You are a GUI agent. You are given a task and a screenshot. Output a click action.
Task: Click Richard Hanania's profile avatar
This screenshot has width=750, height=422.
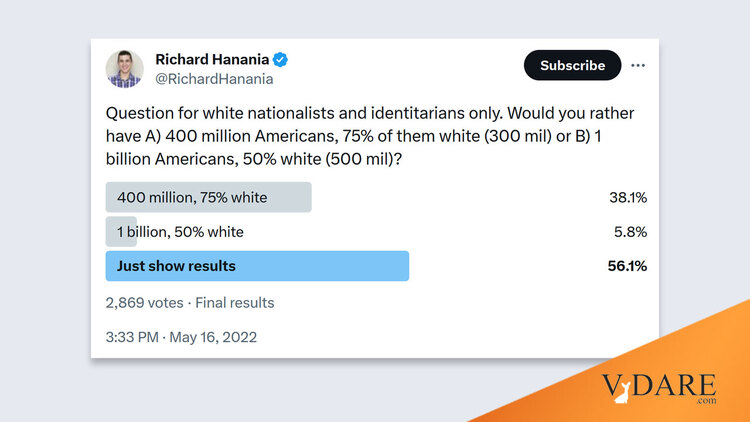point(125,67)
